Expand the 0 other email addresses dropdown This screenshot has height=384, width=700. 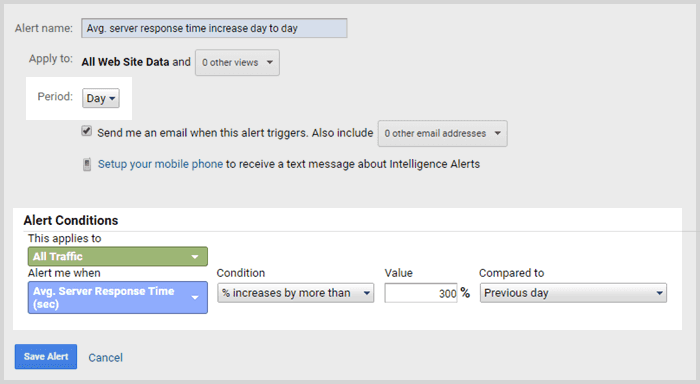click(442, 134)
